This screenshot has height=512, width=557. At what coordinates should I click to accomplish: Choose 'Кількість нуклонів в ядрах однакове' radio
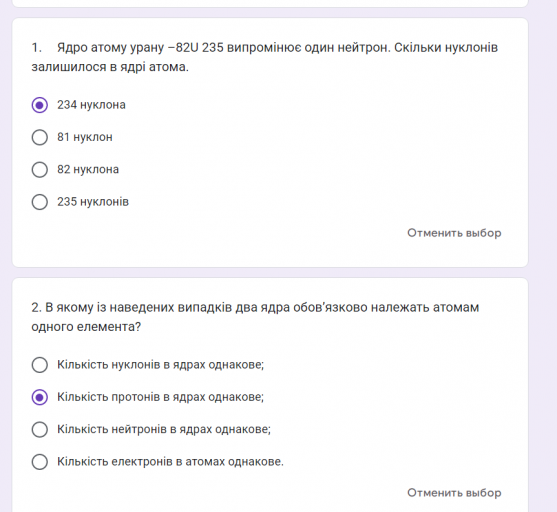pyautogui.click(x=39, y=365)
